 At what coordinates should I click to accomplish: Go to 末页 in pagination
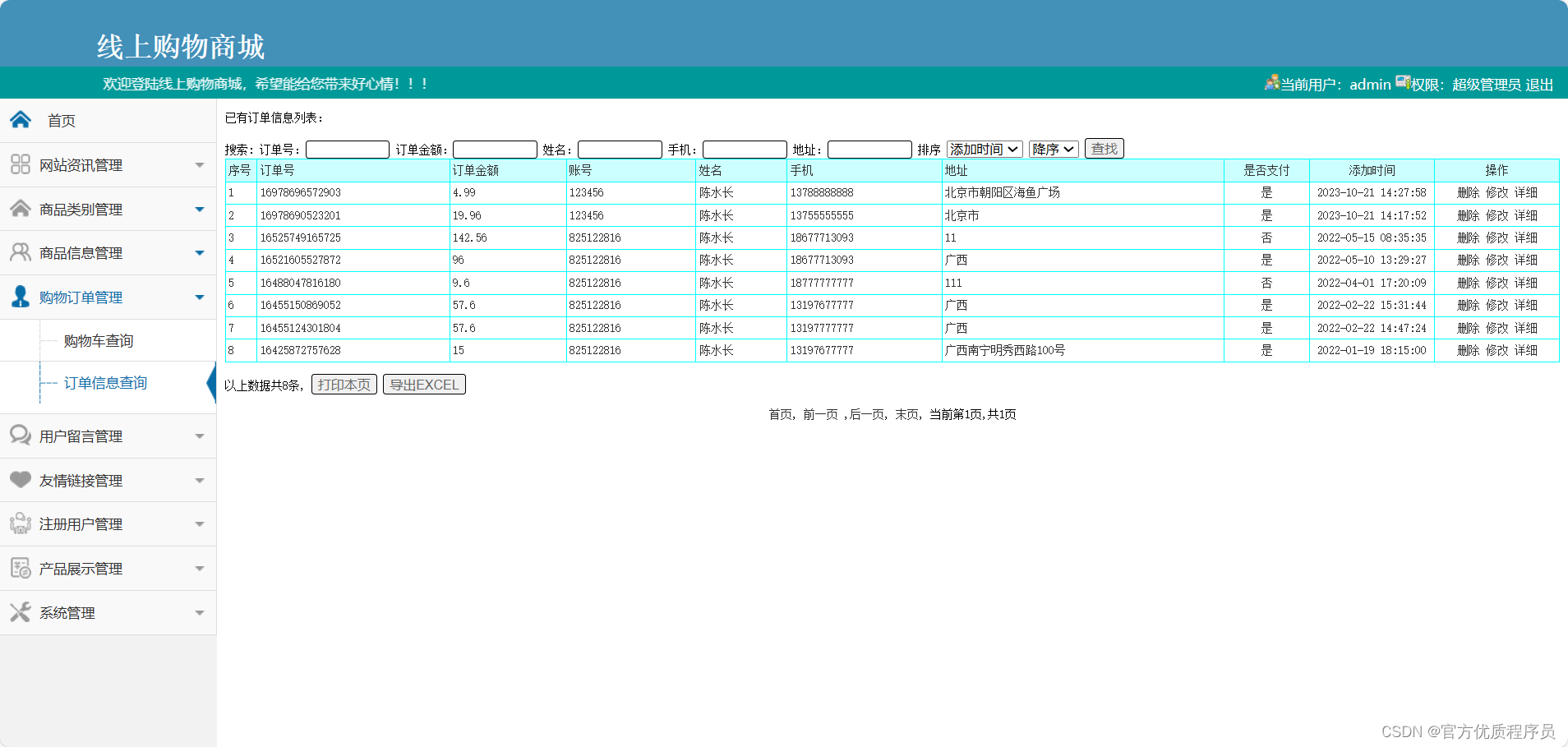coord(906,414)
